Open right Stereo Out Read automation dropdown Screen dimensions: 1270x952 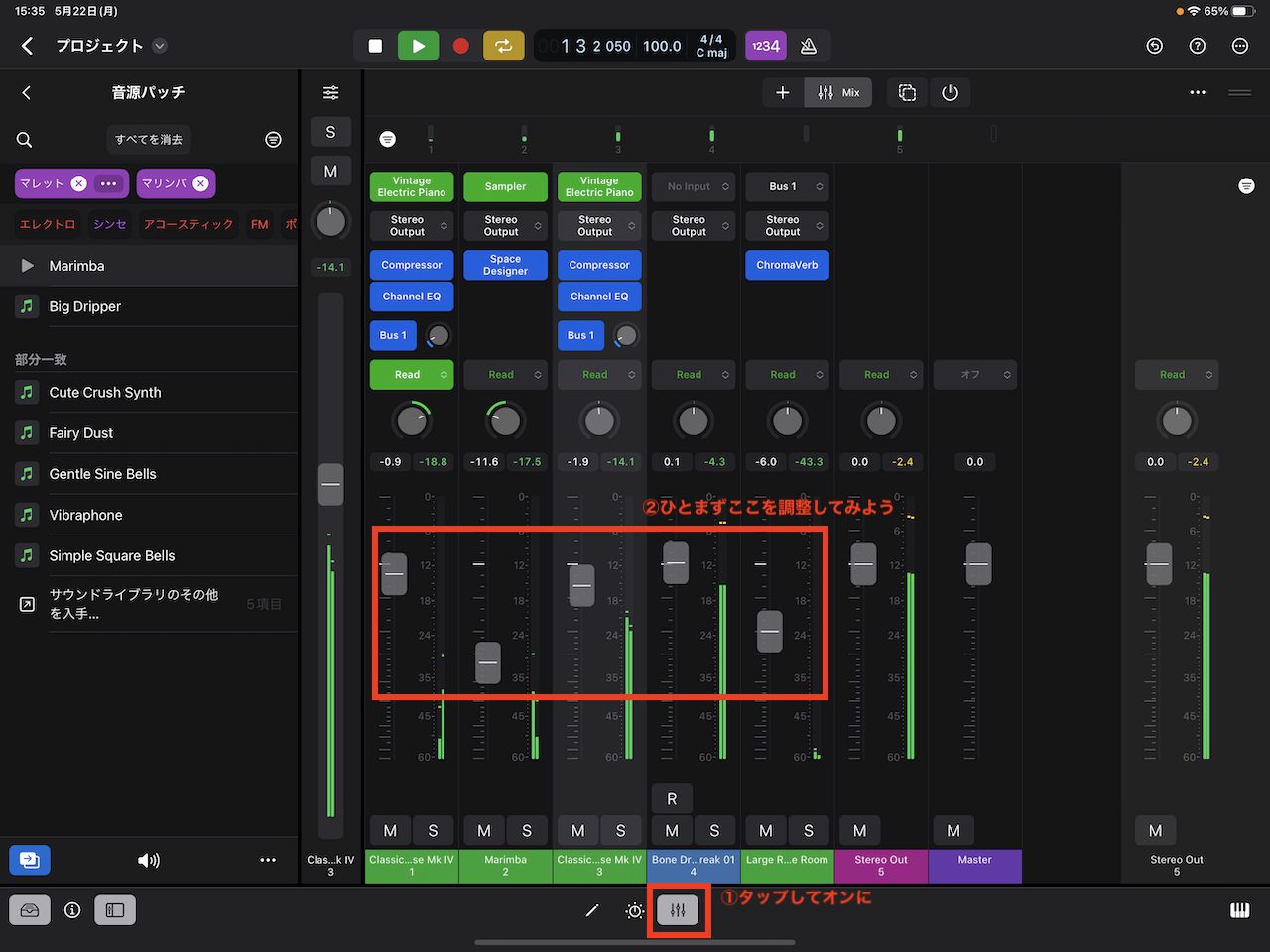1177,375
